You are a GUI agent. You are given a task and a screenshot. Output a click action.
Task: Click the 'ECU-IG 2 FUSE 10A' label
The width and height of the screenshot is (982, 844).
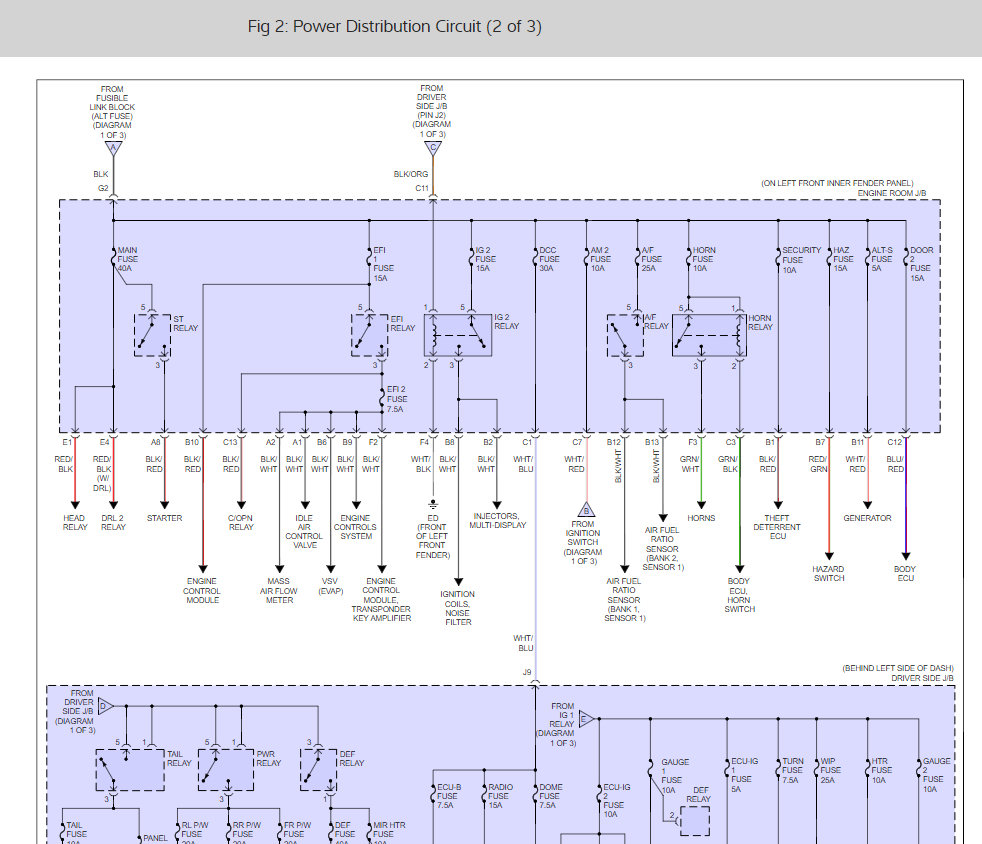tap(617, 801)
